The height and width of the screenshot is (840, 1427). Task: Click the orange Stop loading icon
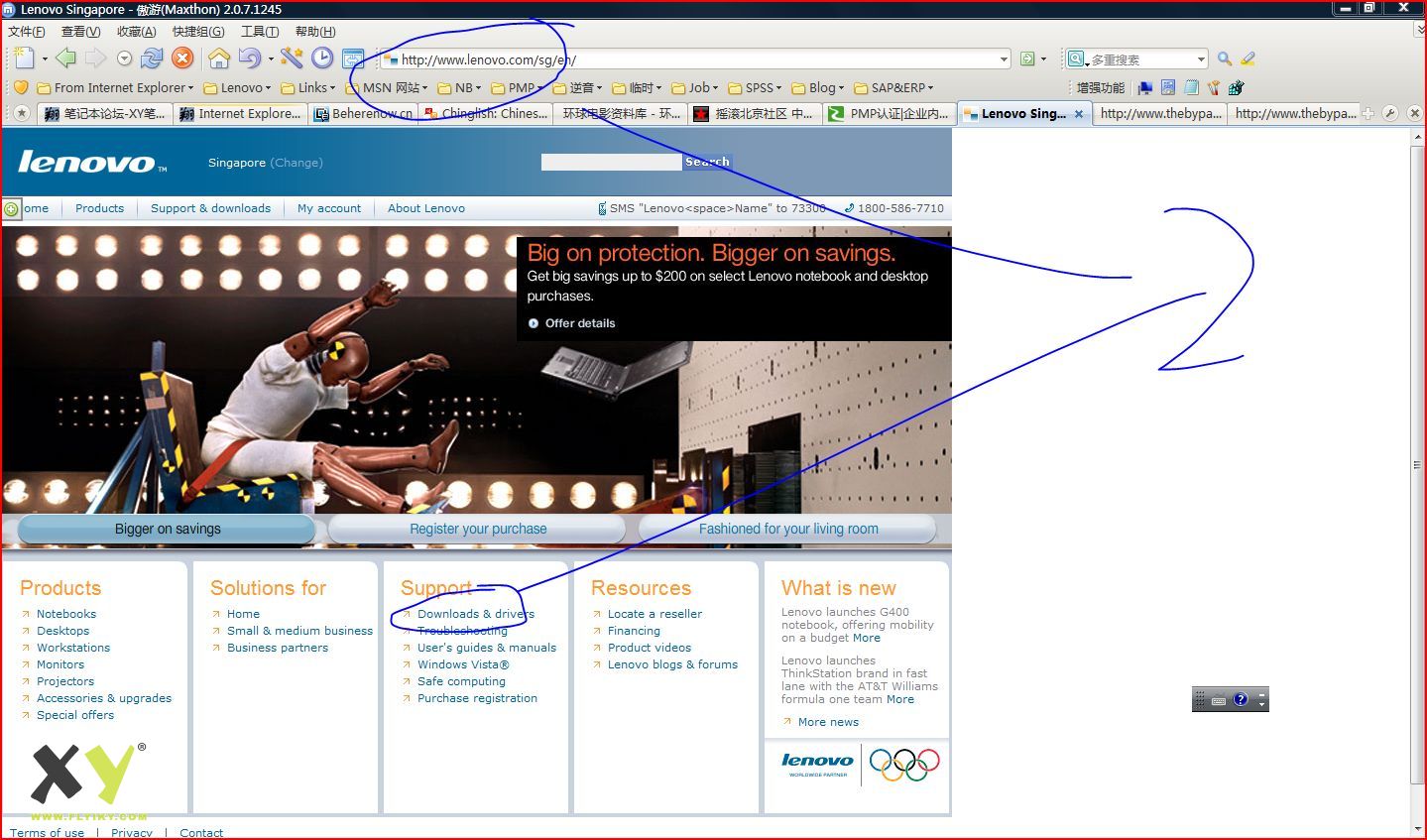click(182, 59)
